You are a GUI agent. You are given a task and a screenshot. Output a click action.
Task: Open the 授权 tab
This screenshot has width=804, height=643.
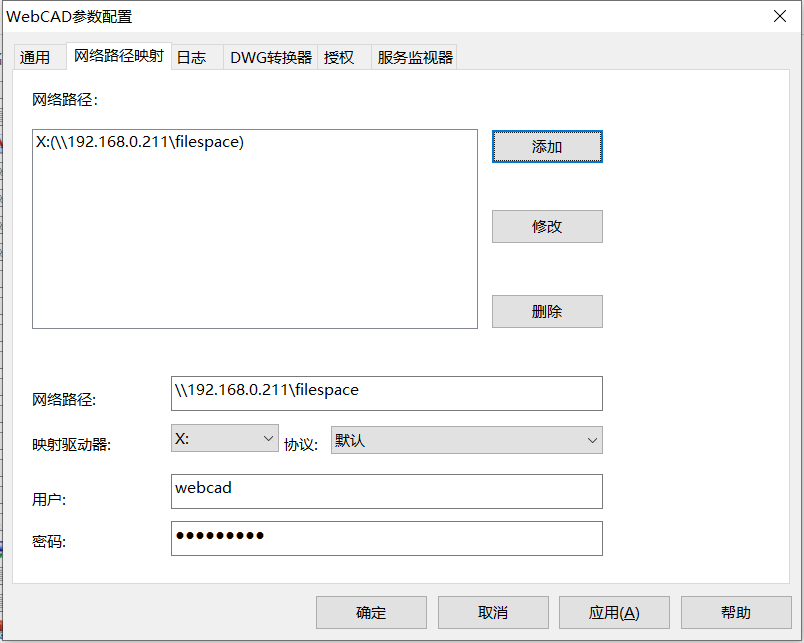point(344,57)
